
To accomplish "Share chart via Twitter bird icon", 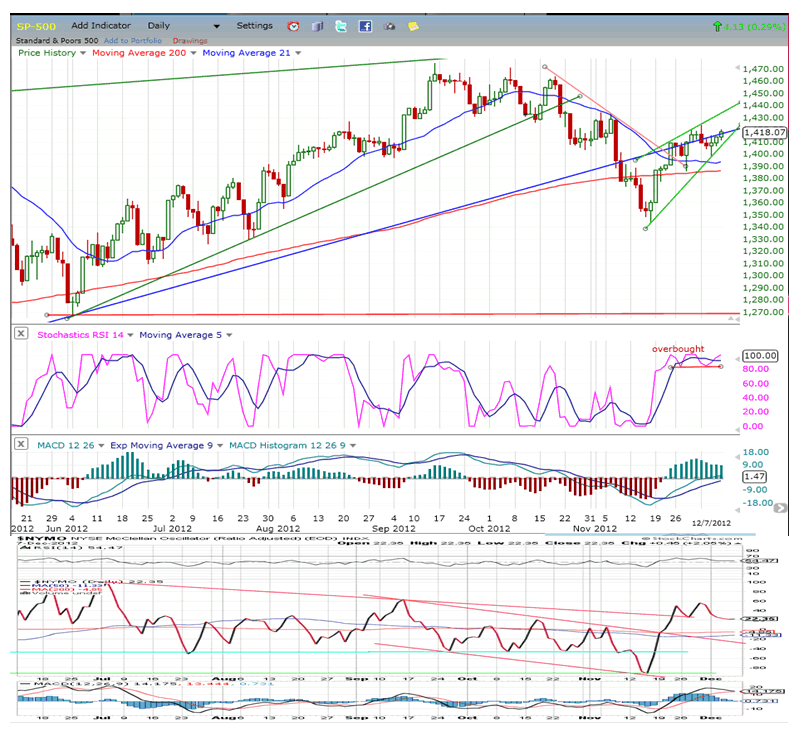I will click(x=341, y=26).
